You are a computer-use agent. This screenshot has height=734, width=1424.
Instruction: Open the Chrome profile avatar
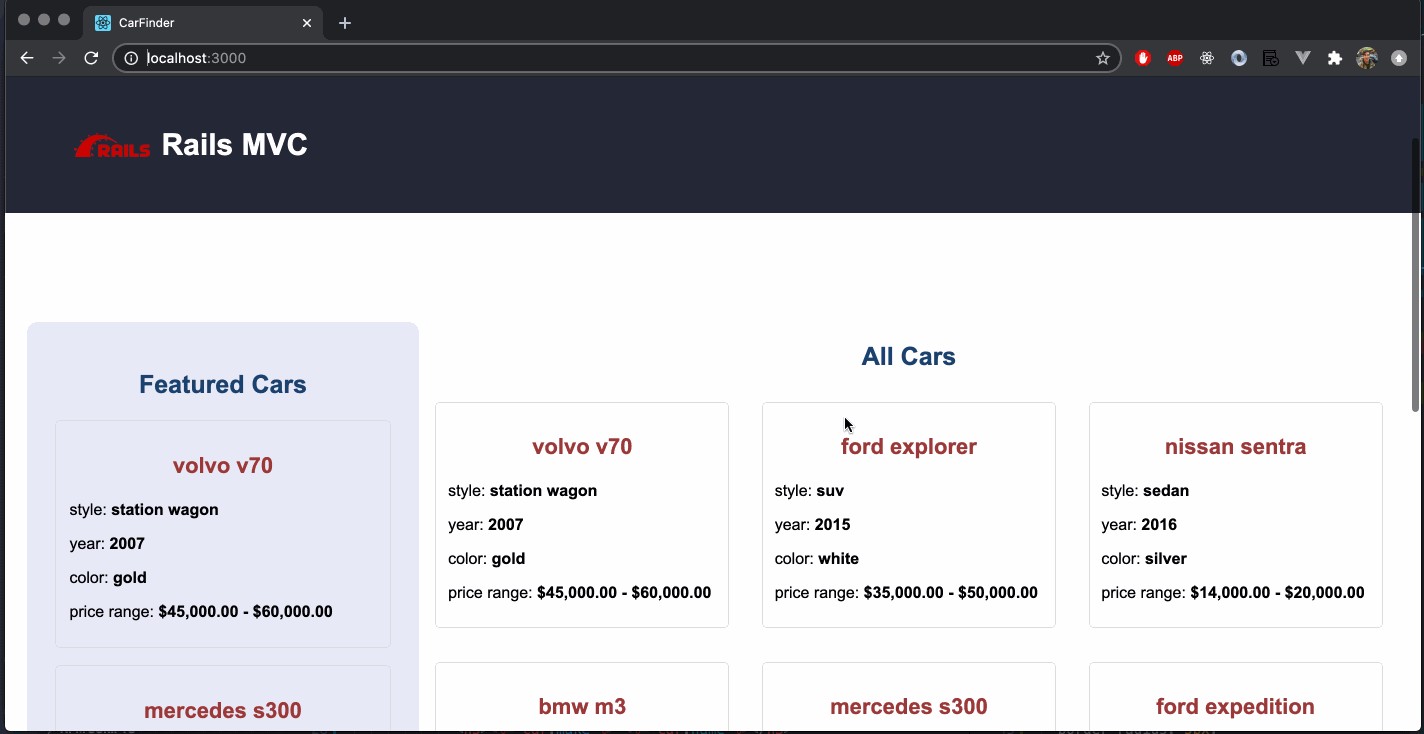pos(1367,58)
